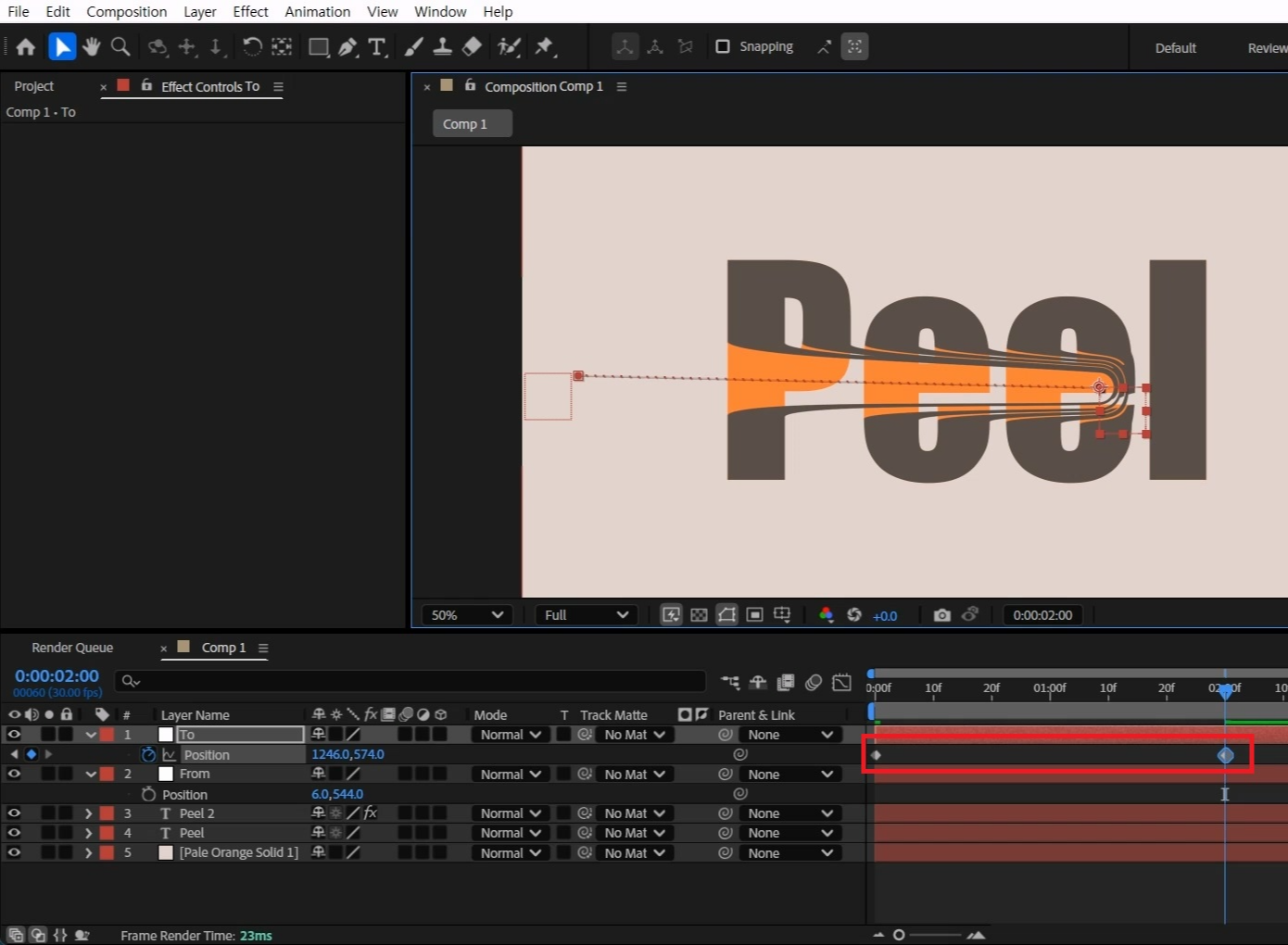
Task: Click the +0.0 exposure value
Action: pyautogui.click(x=885, y=616)
